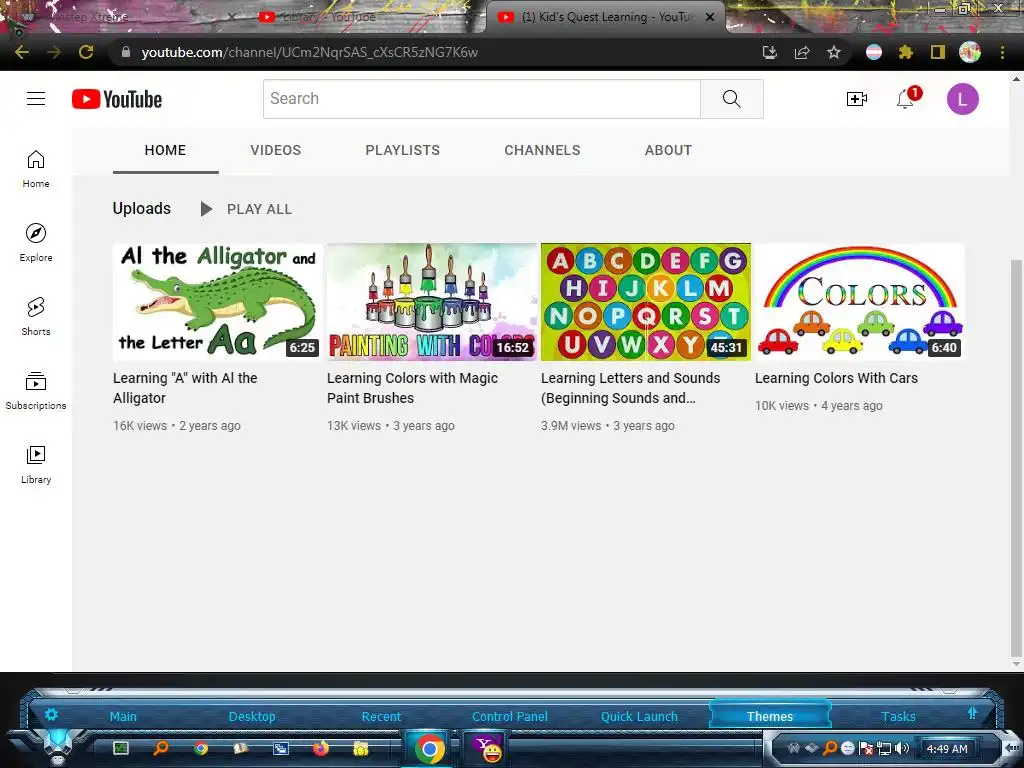This screenshot has height=768, width=1024.
Task: Click Al the Alligator video thumbnail
Action: [217, 302]
